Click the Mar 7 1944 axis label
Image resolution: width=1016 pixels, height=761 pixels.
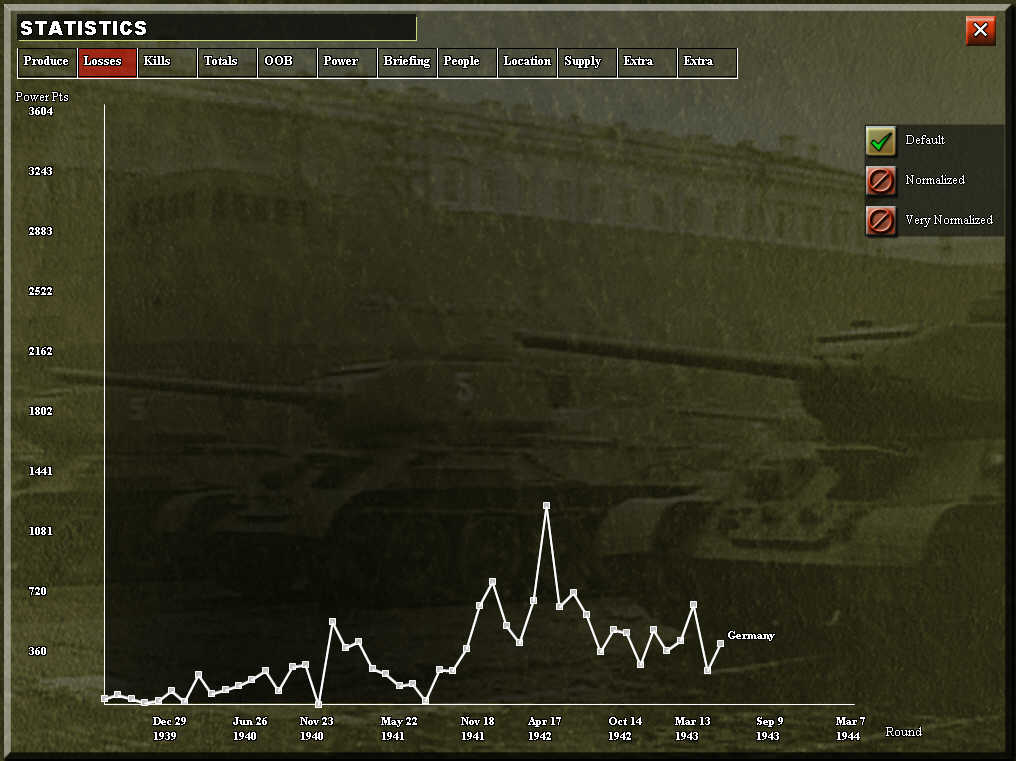849,729
